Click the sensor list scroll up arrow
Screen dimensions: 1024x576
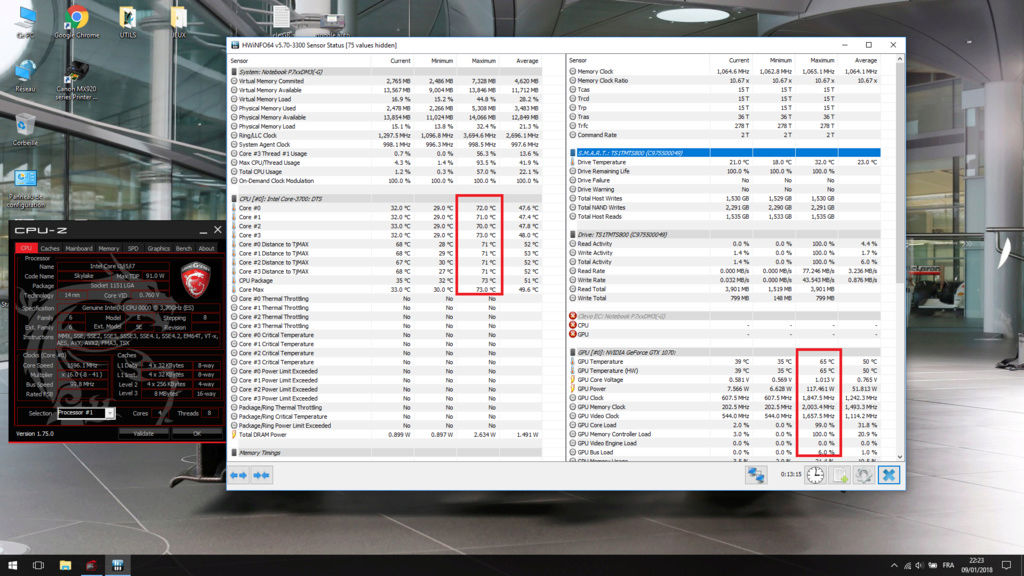[900, 59]
